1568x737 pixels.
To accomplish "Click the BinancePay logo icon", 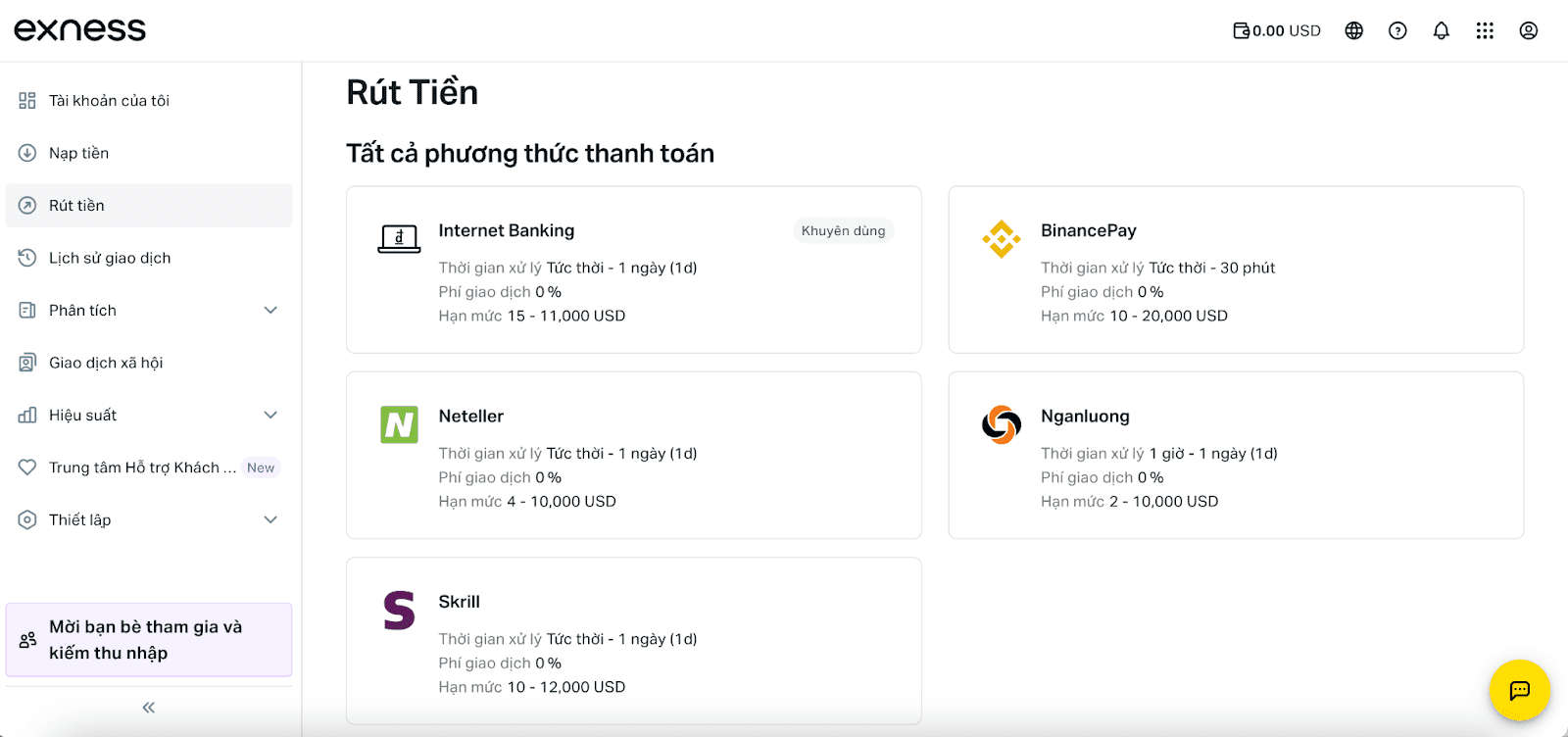I will pyautogui.click(x=1001, y=237).
